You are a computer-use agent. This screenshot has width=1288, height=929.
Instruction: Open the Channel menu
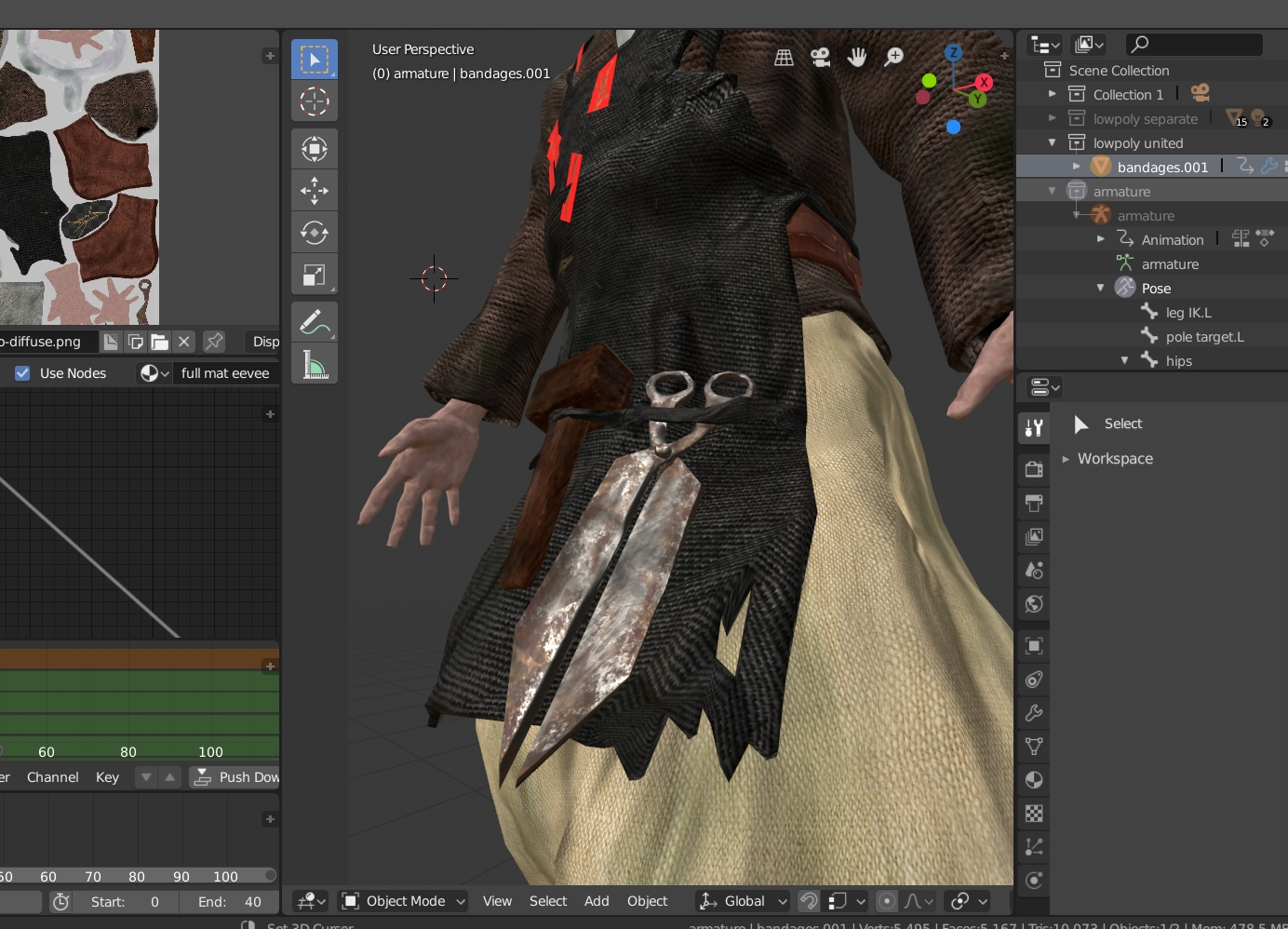tap(53, 777)
